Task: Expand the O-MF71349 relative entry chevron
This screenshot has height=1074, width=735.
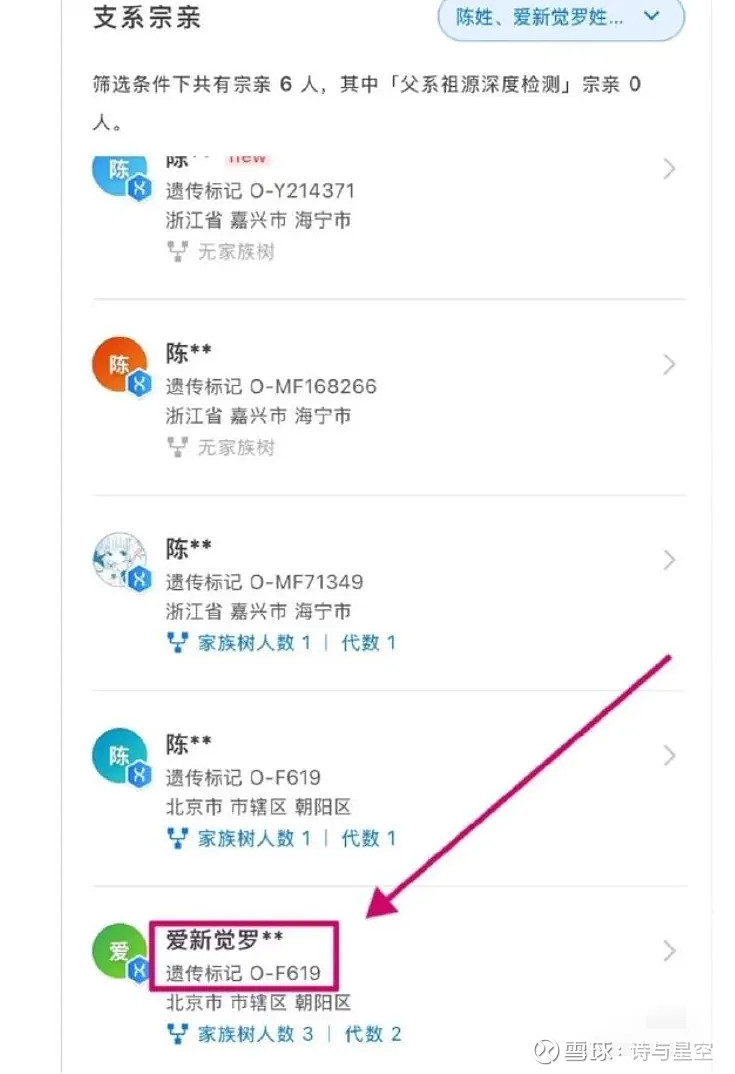Action: (670, 561)
